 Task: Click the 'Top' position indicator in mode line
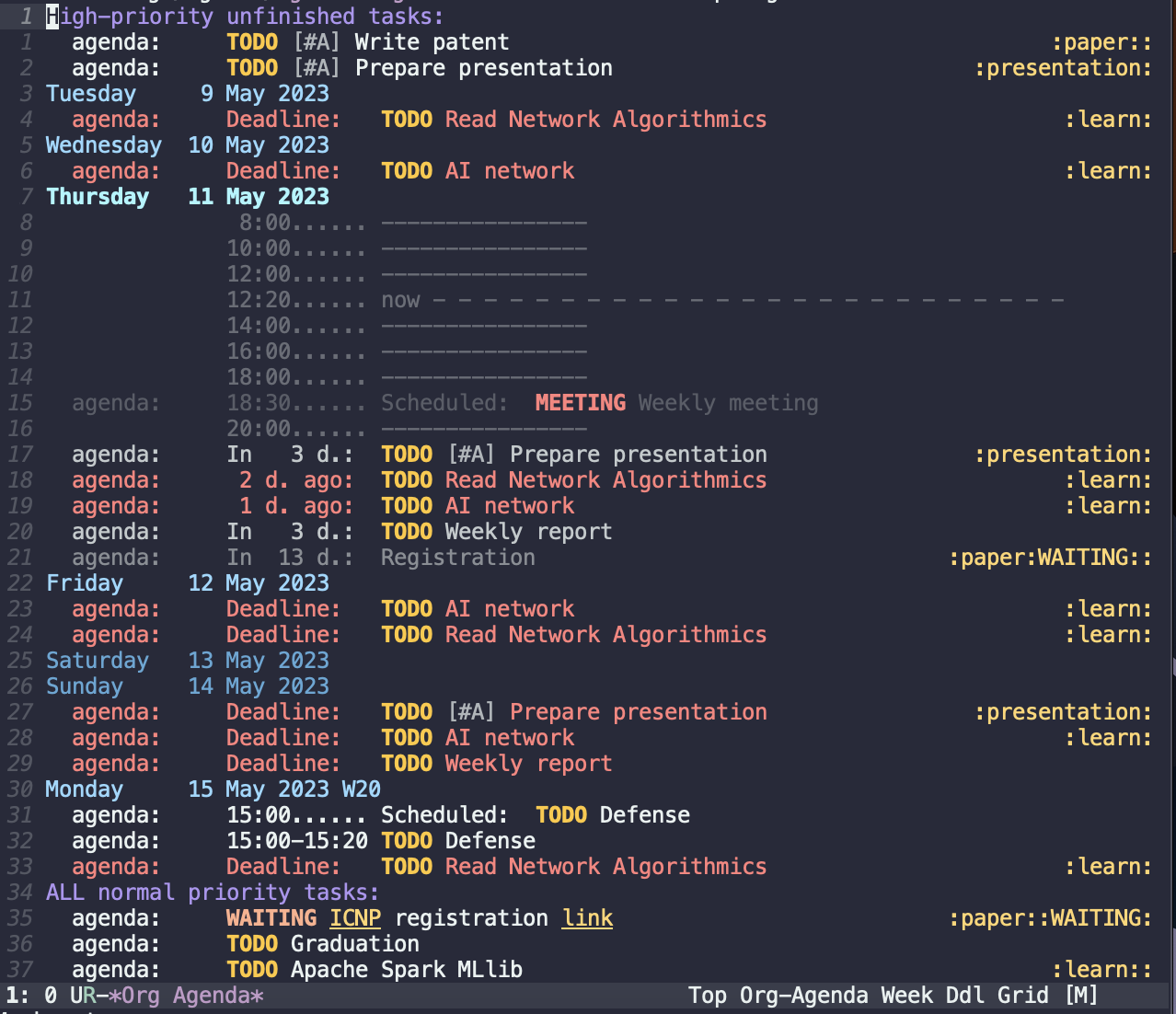pyautogui.click(x=707, y=996)
